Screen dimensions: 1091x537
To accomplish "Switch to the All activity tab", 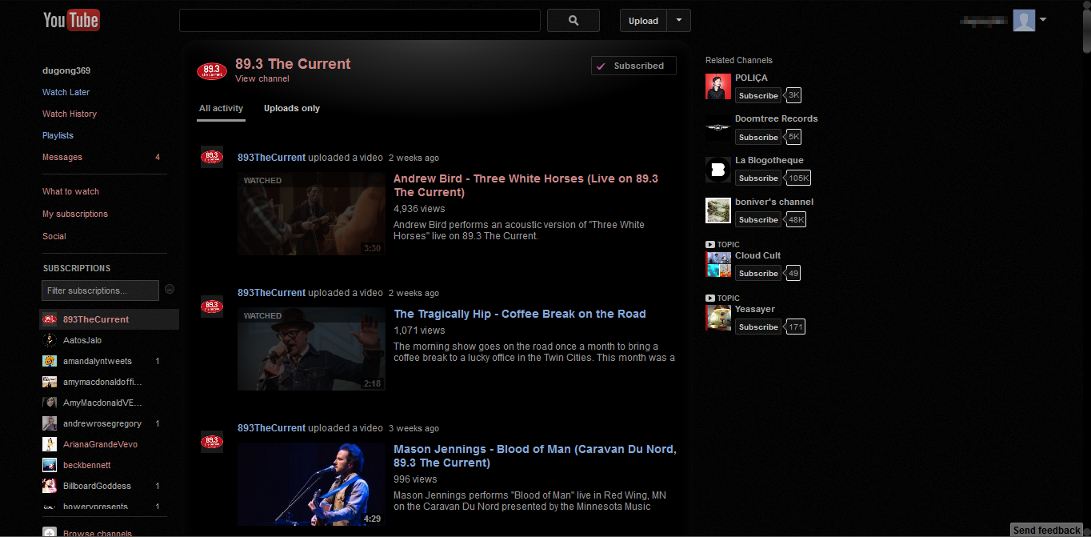I will pos(221,109).
